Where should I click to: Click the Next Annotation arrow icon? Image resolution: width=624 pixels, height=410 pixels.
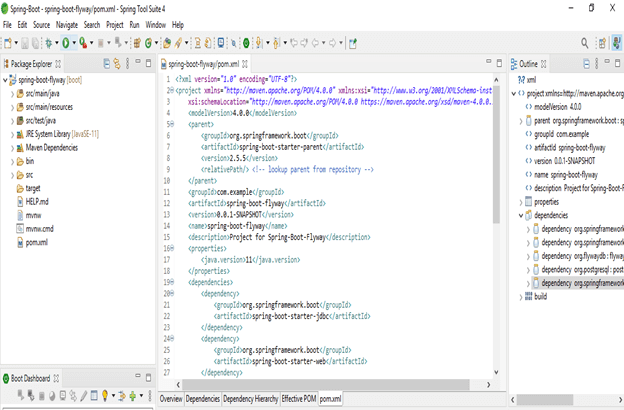[259, 43]
